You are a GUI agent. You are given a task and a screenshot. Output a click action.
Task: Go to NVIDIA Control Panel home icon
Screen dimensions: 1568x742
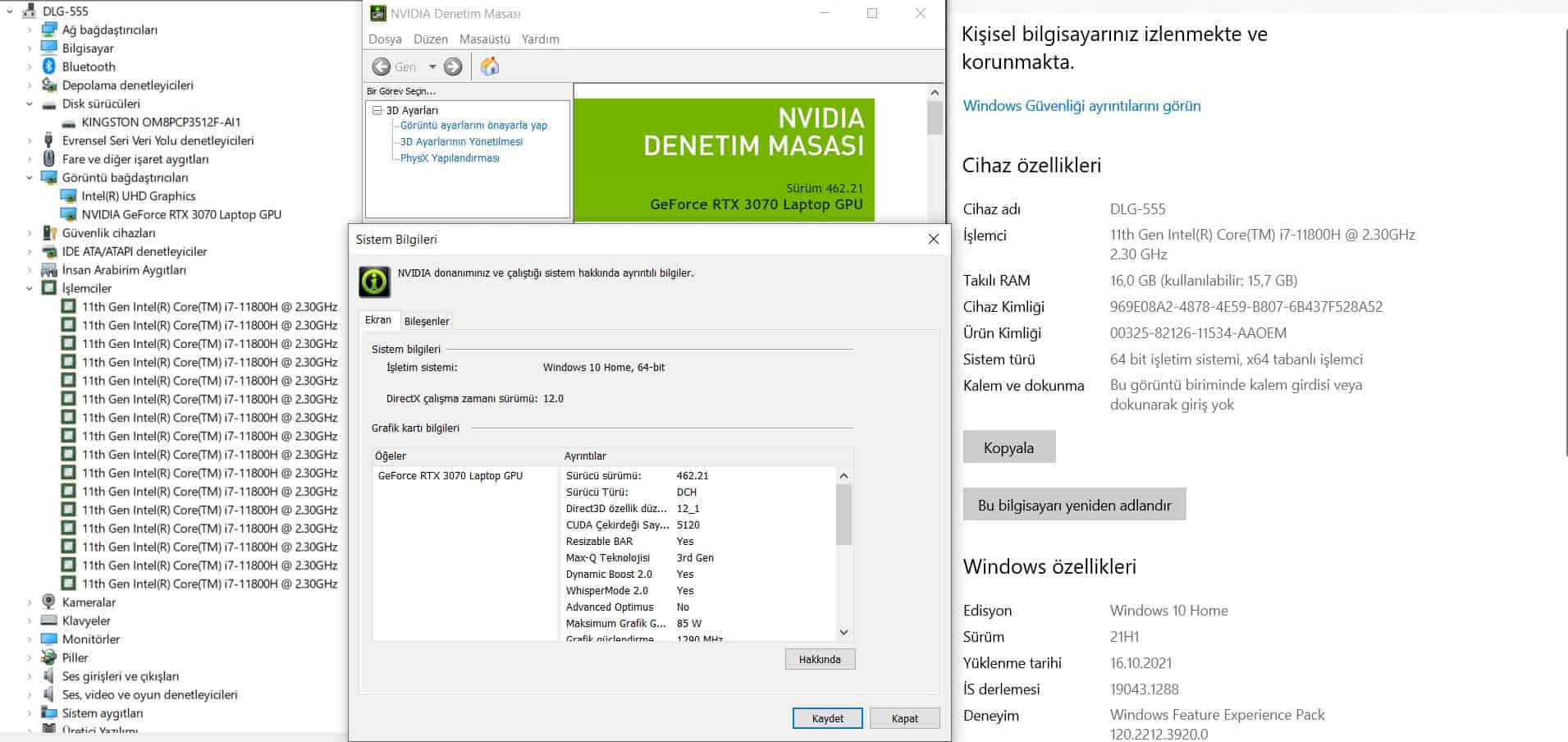coord(490,66)
